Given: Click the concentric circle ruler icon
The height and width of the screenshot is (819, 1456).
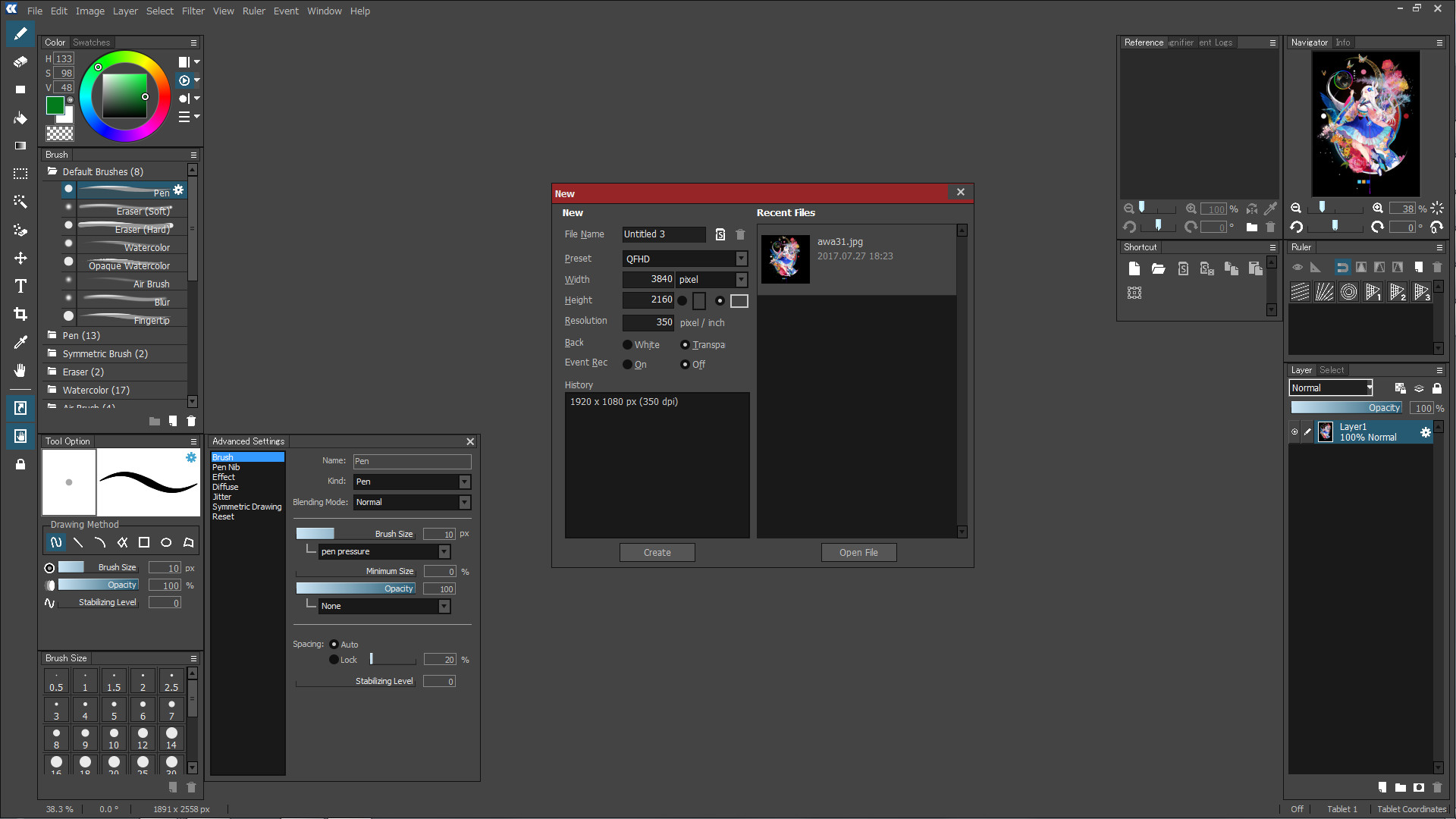Looking at the screenshot, I should tap(1348, 292).
